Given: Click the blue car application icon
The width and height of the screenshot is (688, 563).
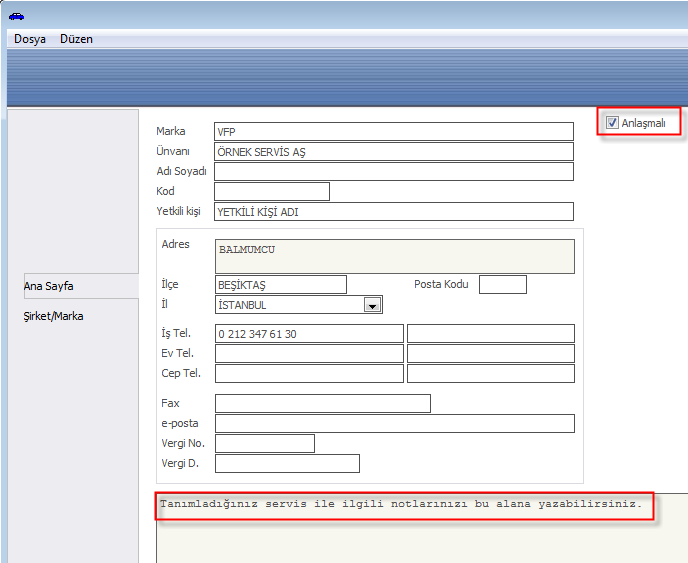Looking at the screenshot, I should tap(15, 15).
